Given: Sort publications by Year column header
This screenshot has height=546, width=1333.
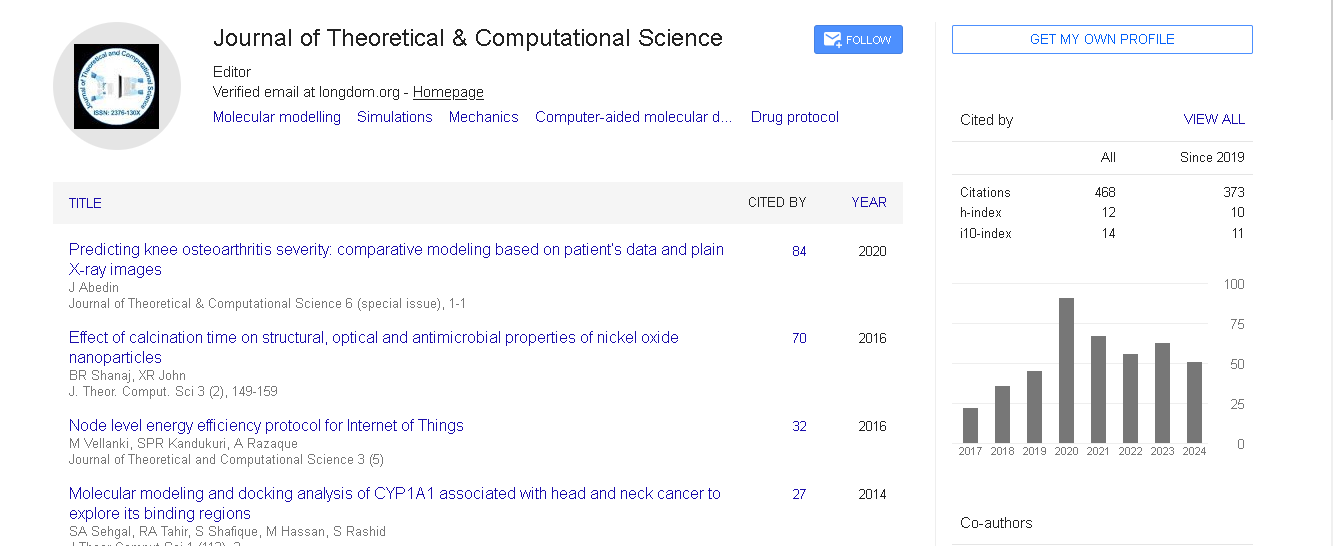Looking at the screenshot, I should (869, 202).
